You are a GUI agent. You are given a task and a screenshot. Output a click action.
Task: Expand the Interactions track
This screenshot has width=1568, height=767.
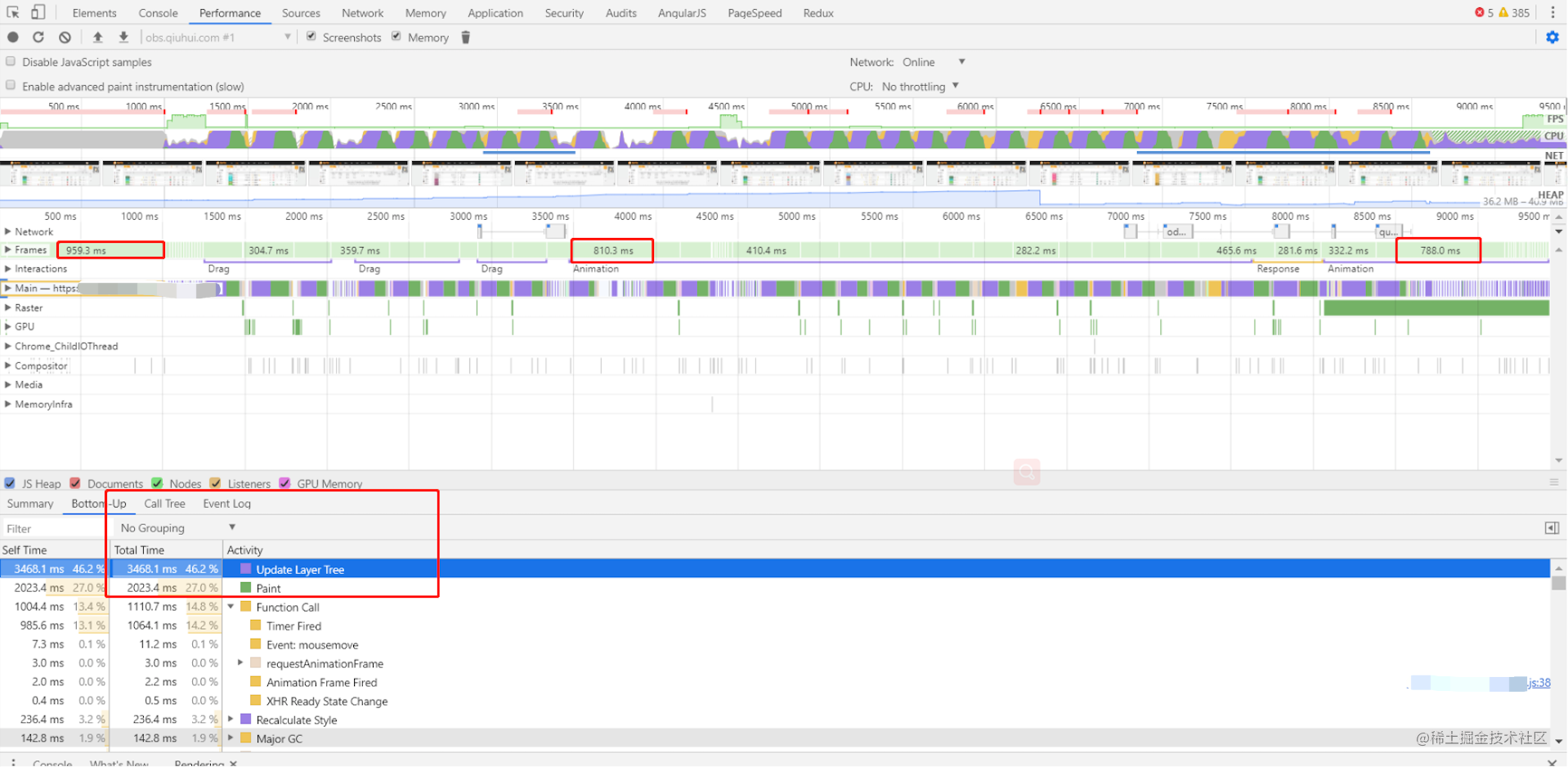(x=8, y=268)
